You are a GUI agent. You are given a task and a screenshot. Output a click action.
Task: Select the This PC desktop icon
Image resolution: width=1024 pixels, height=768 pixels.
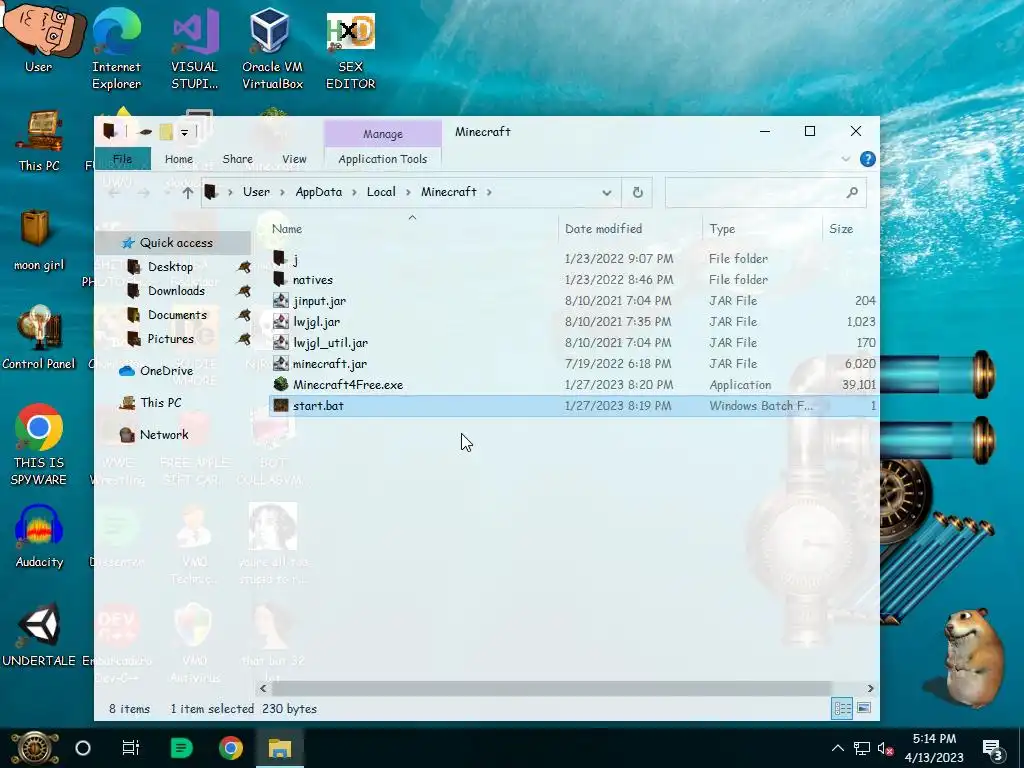pyautogui.click(x=39, y=140)
